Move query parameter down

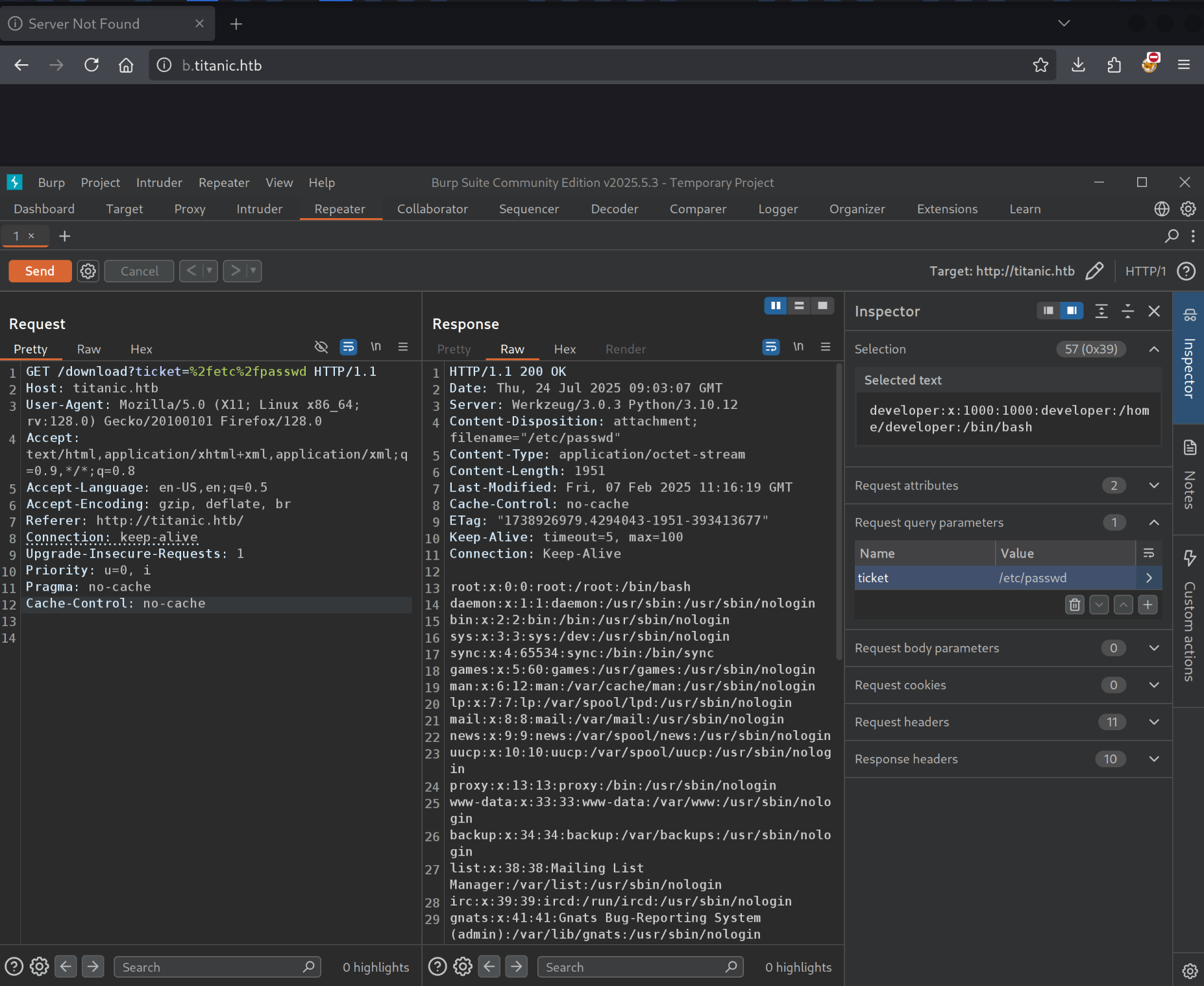[x=1099, y=605]
